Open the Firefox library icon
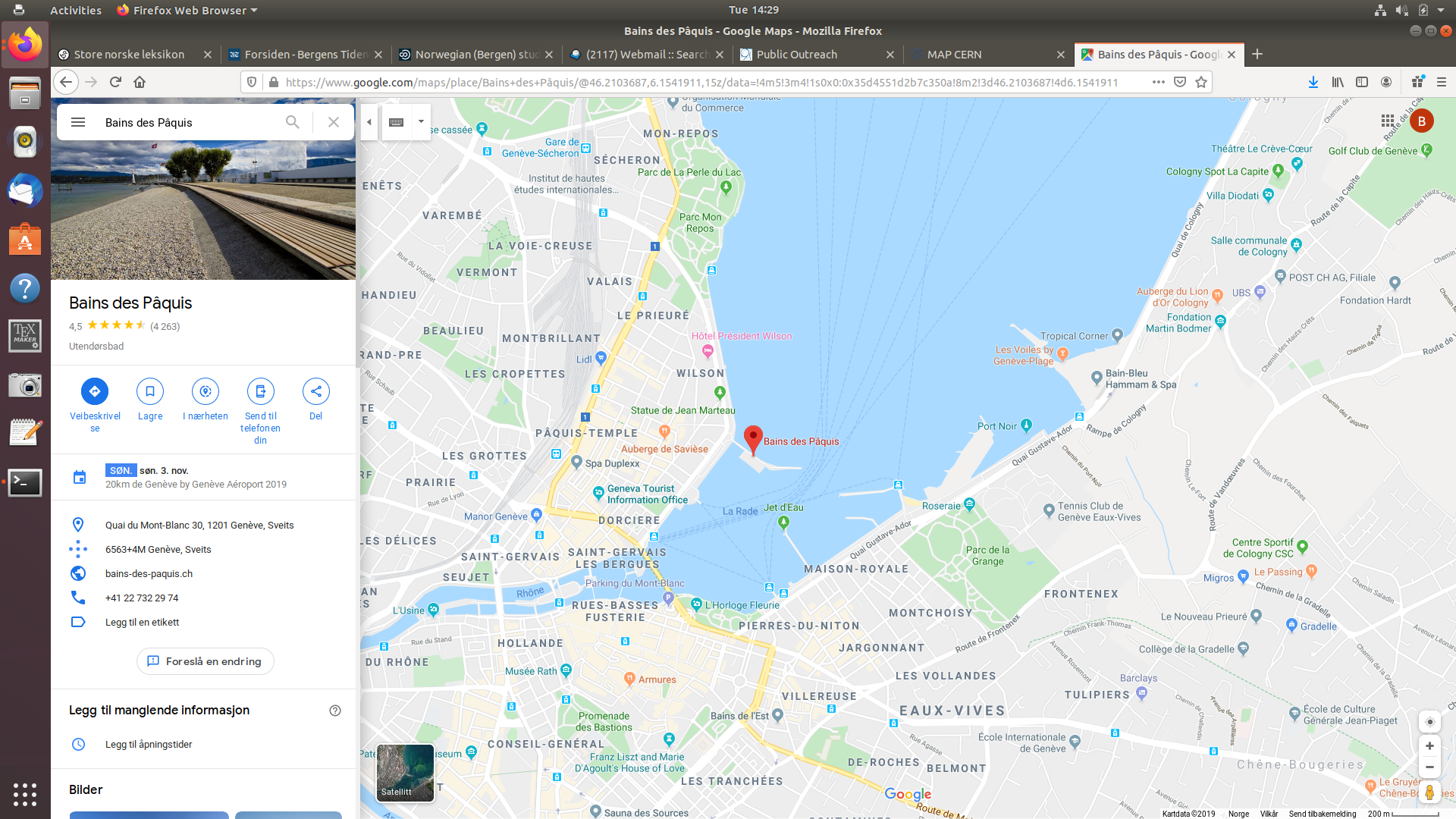The height and width of the screenshot is (819, 1456). (1338, 82)
